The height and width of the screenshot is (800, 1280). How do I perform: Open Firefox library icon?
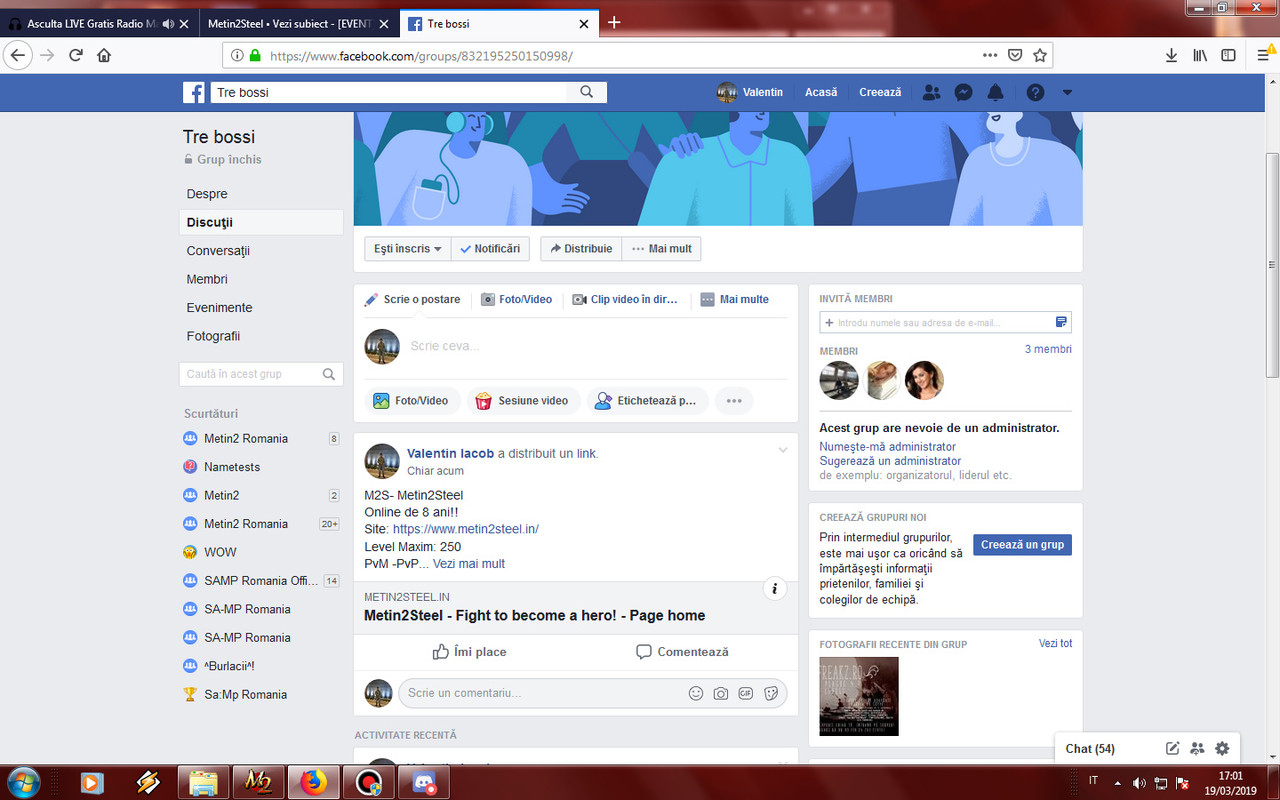pos(1200,55)
